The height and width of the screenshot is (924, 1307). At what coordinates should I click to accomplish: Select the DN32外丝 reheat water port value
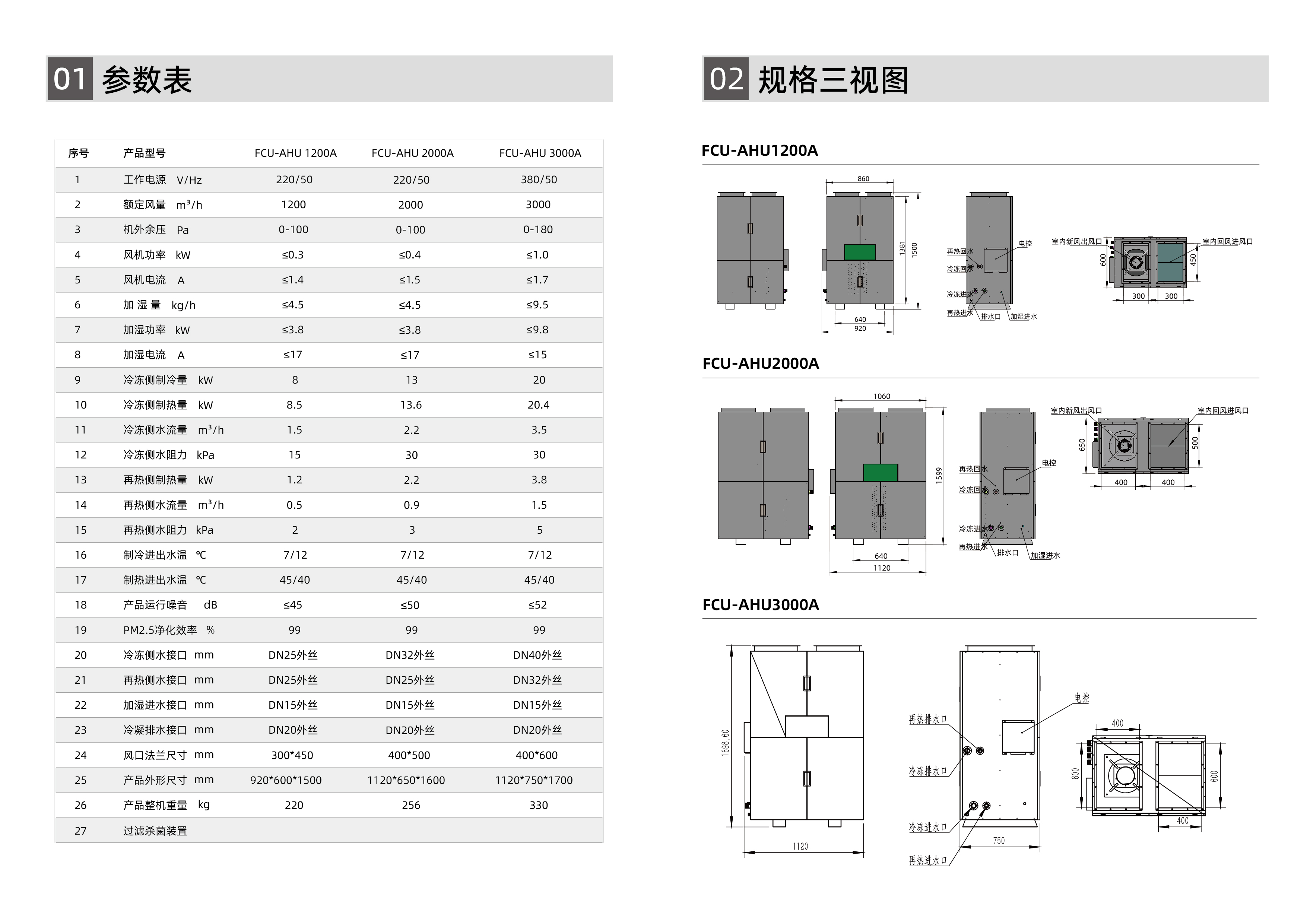click(537, 680)
